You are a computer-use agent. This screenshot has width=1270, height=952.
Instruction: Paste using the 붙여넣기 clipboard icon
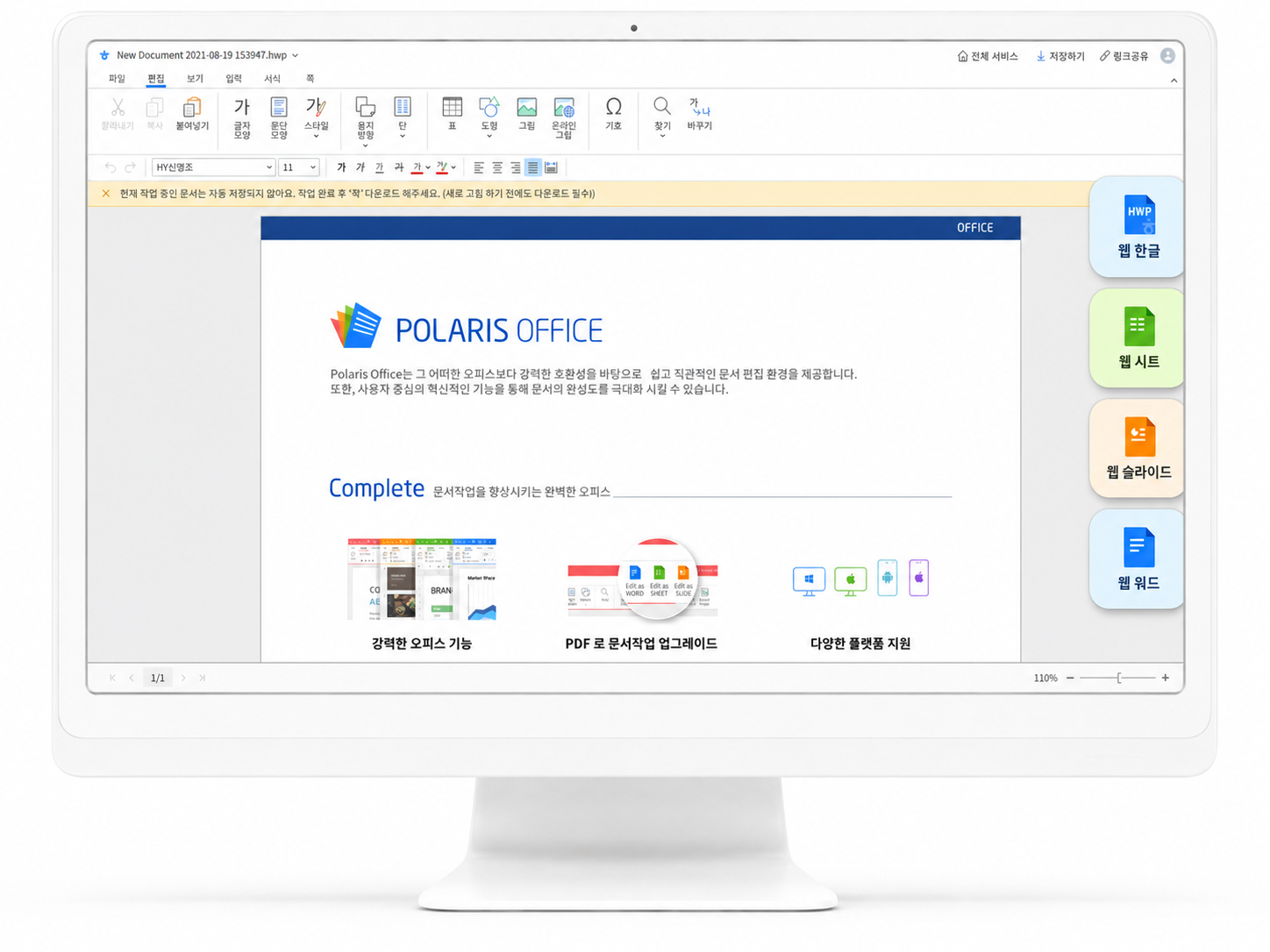coord(192,109)
